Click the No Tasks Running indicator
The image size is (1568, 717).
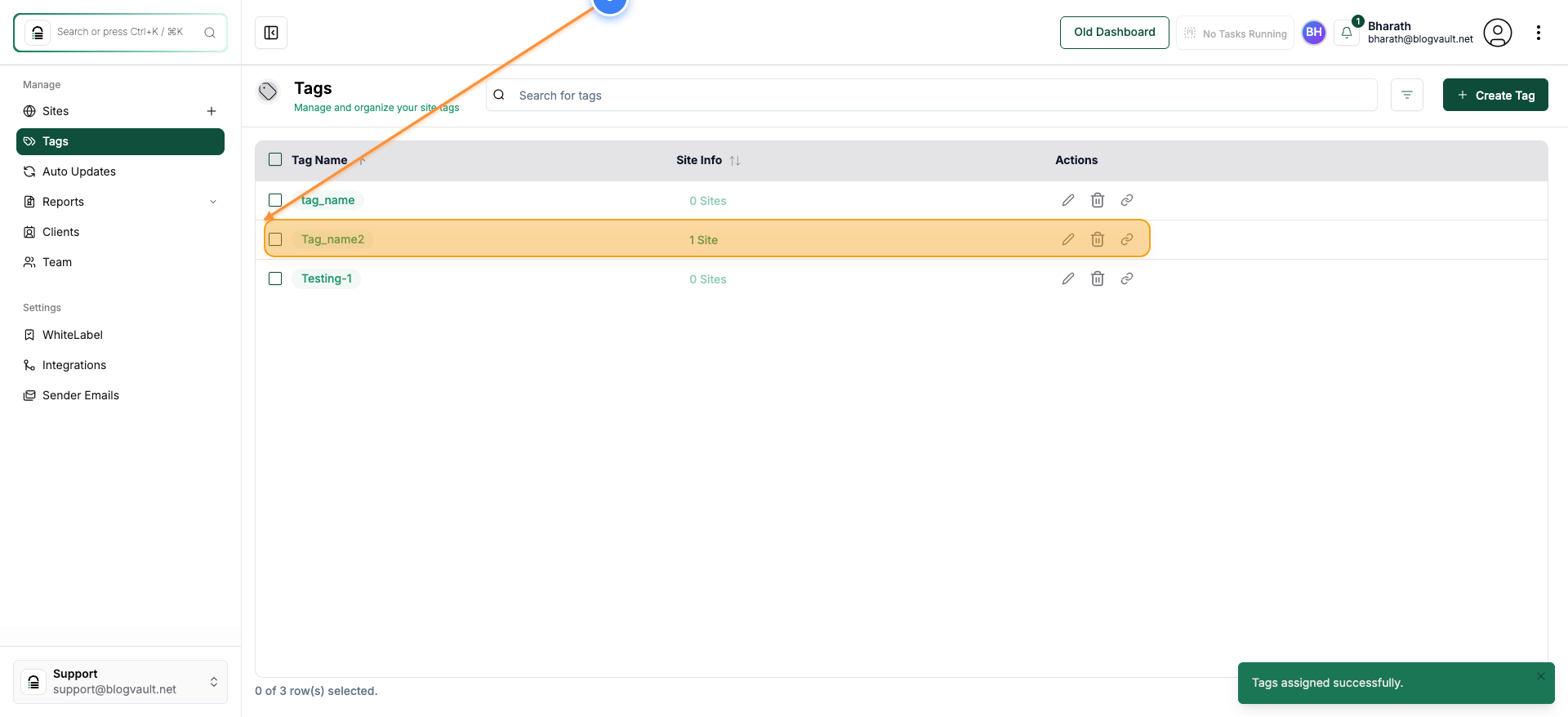pos(1235,33)
